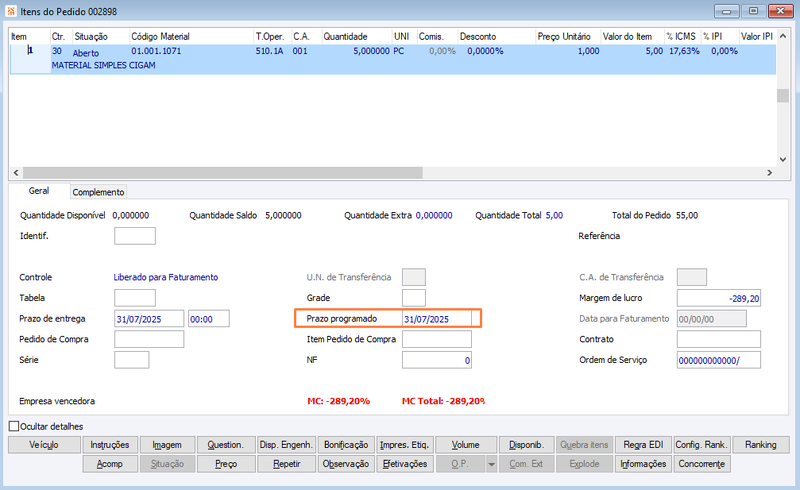Click the % ICMS column header
Screen dimensions: 800x490
tap(682, 36)
